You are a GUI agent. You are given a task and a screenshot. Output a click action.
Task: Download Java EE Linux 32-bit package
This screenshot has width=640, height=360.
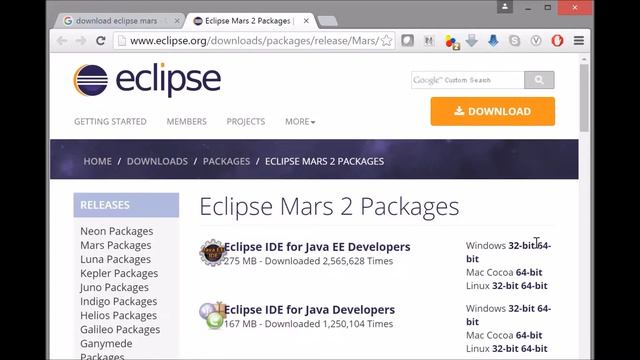[x=505, y=286]
